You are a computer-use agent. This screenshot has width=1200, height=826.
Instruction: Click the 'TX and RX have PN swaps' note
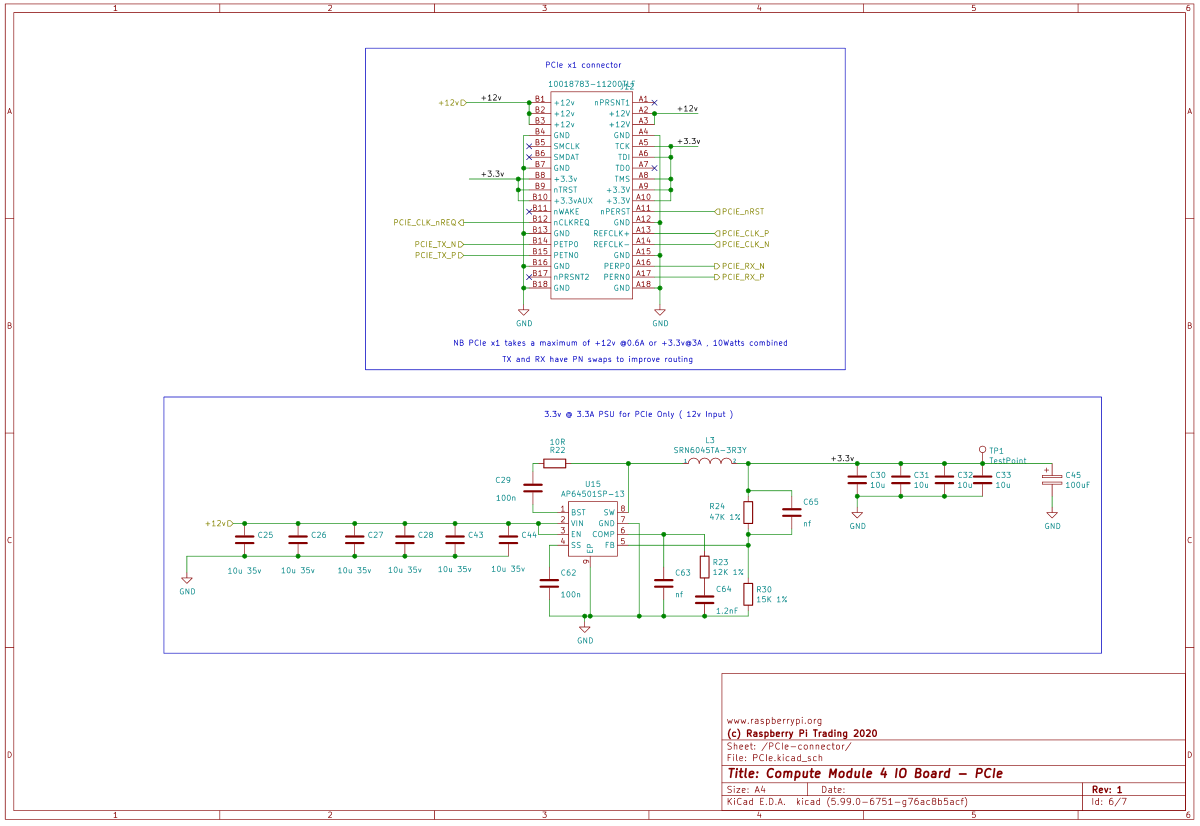point(597,359)
